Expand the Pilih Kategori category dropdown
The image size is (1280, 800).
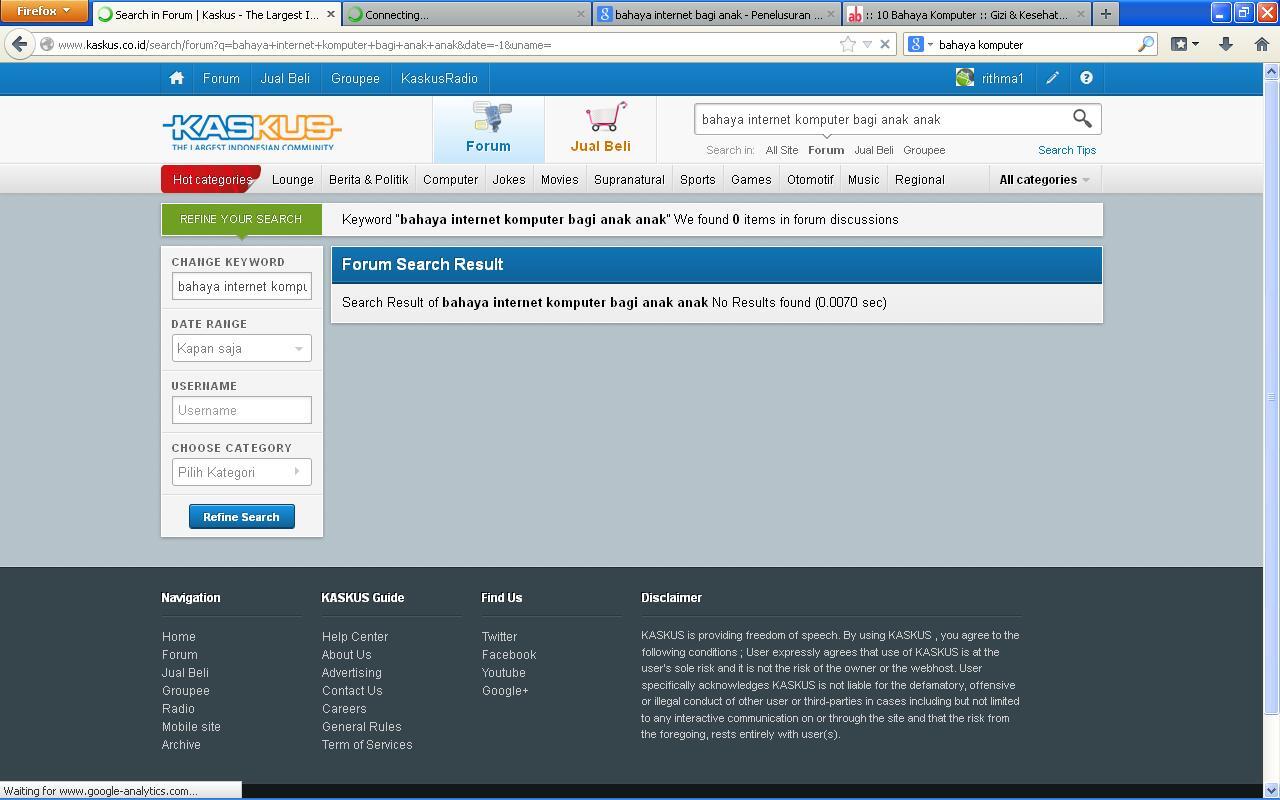pos(241,472)
